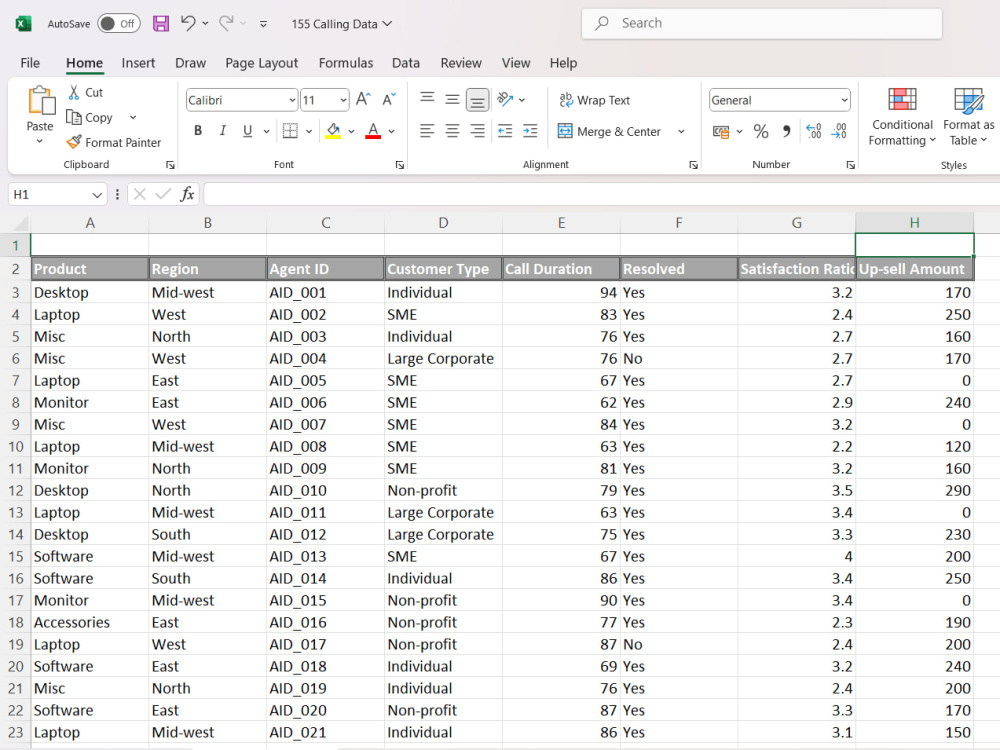This screenshot has height=750, width=1000.
Task: Open fill color dropdown arrow
Action: coord(351,131)
